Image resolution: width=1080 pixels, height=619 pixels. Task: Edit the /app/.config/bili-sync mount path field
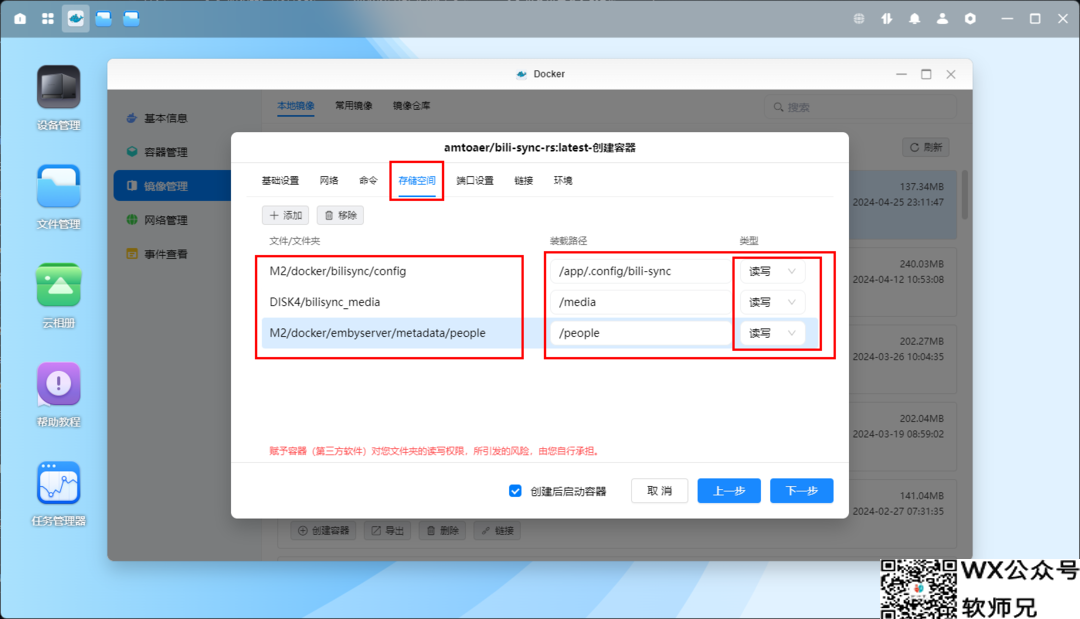coord(640,271)
